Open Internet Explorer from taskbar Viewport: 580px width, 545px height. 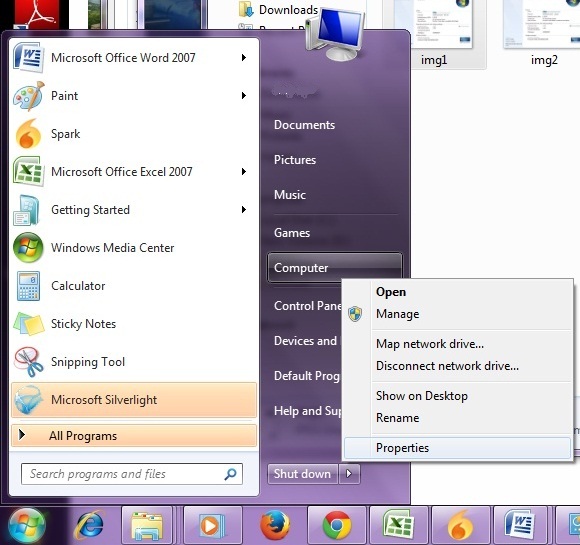click(x=89, y=525)
